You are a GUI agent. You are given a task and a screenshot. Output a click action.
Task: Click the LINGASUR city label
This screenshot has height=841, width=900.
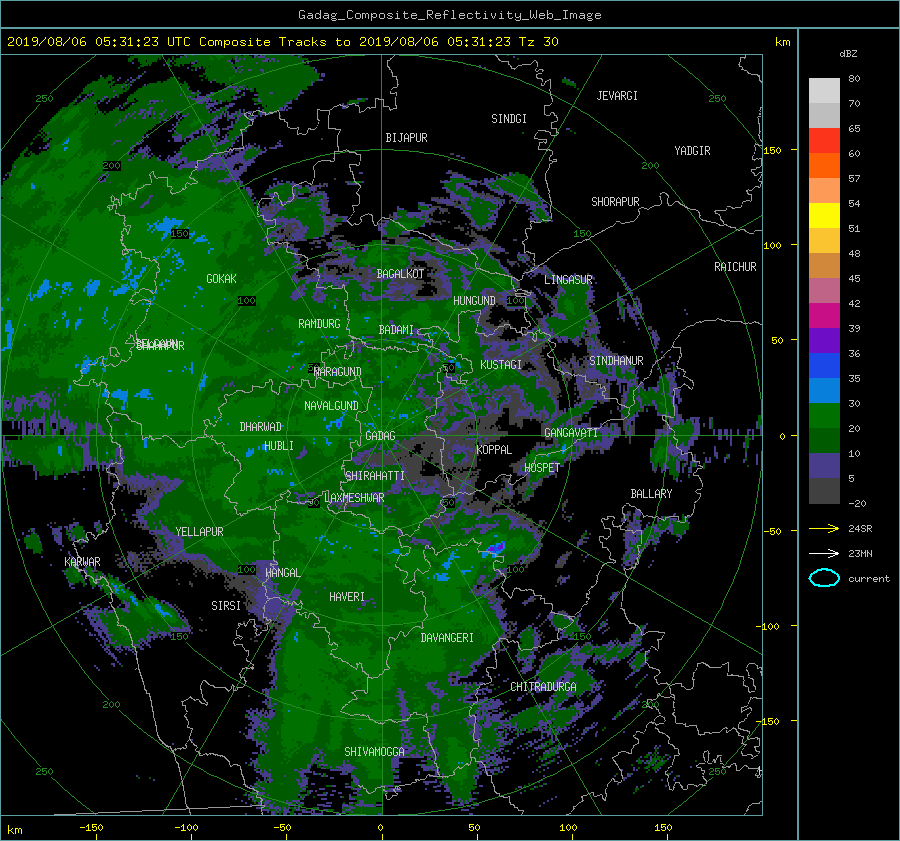[x=568, y=280]
